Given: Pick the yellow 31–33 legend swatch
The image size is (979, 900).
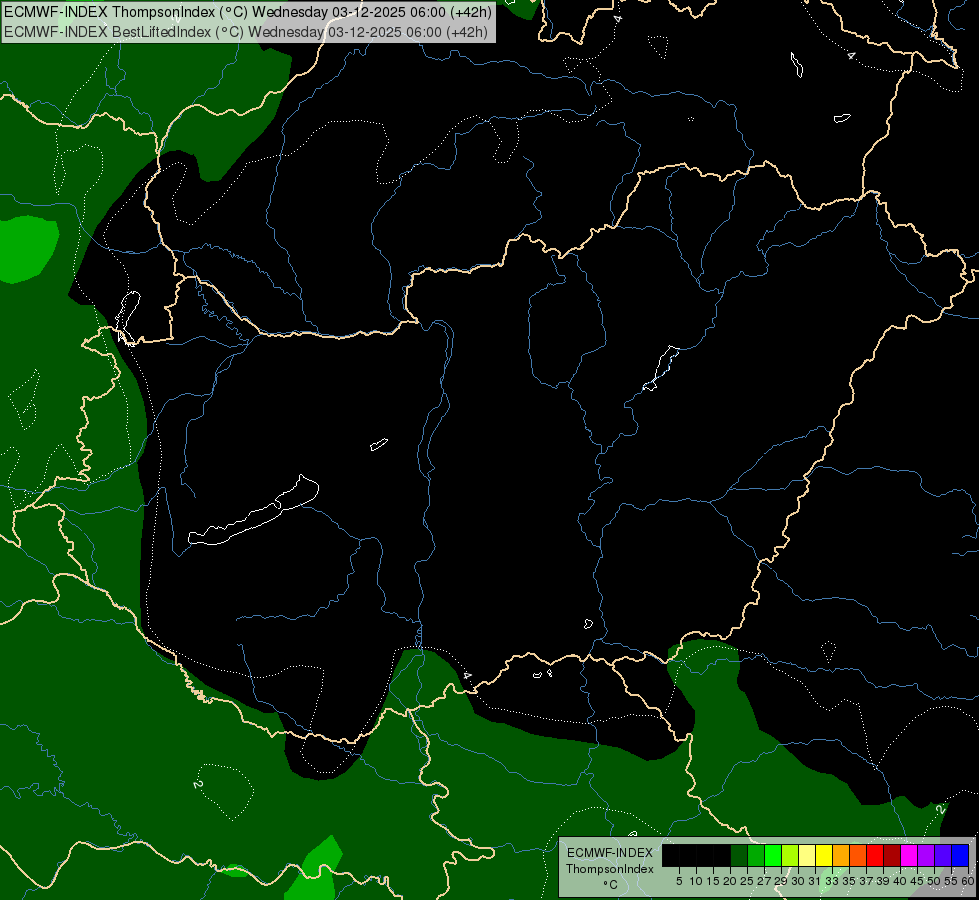Looking at the screenshot, I should point(824,855).
